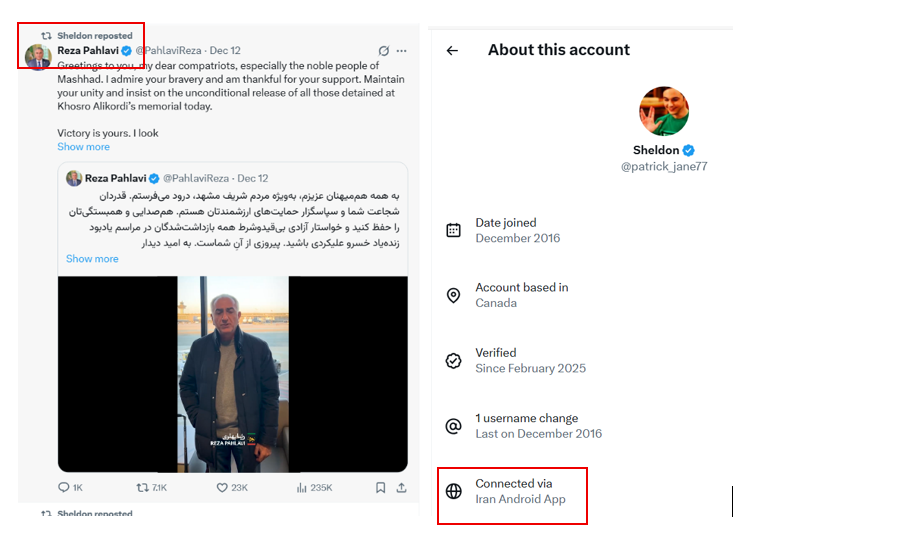Open Reza Pahlavi's profile avatar on main post
924x535 pixels.
38,56
